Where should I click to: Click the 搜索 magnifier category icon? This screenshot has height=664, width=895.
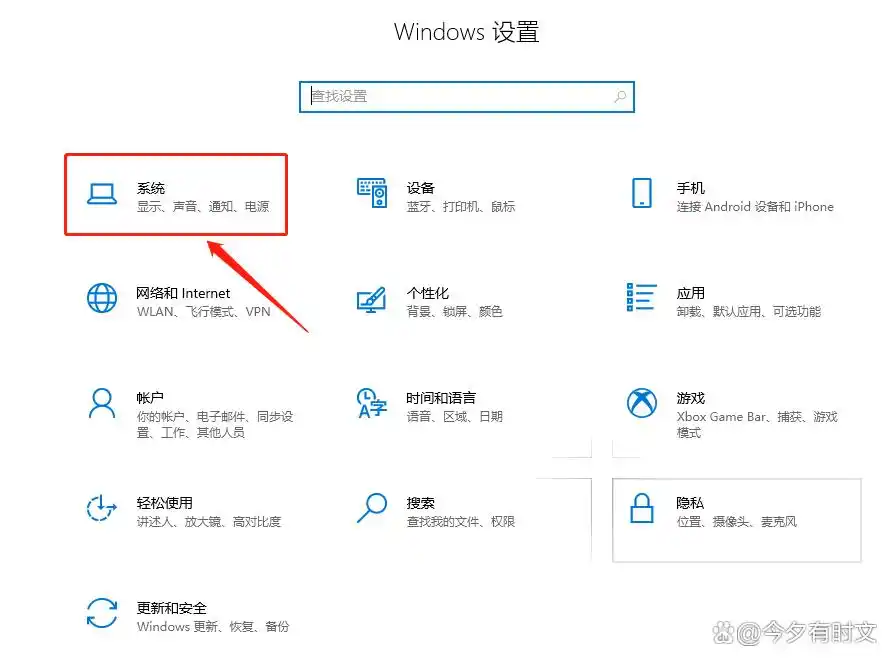372,508
